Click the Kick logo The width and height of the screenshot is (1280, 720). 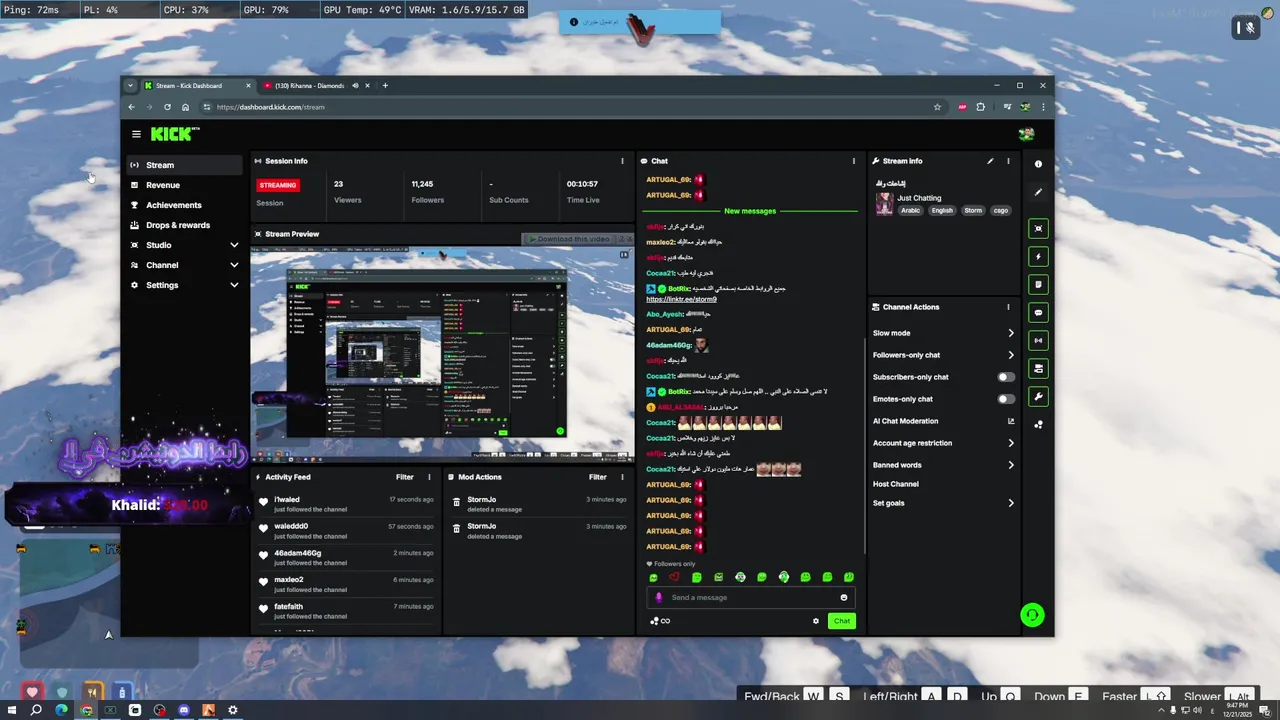[x=175, y=134]
